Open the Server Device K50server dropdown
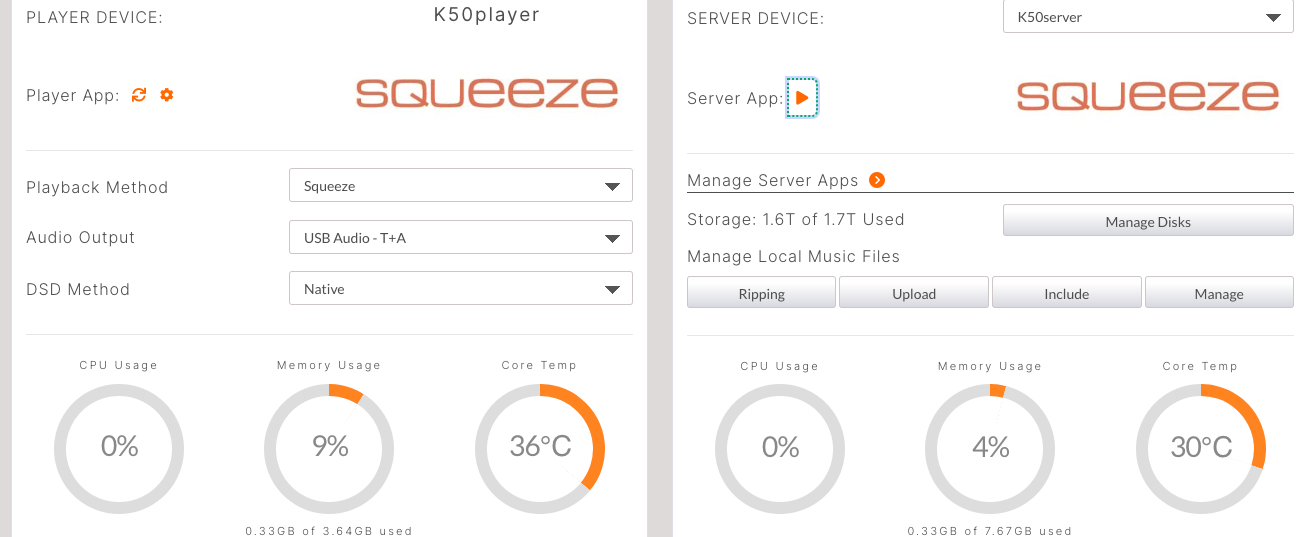Viewport: 1305px width, 537px height. (1148, 17)
